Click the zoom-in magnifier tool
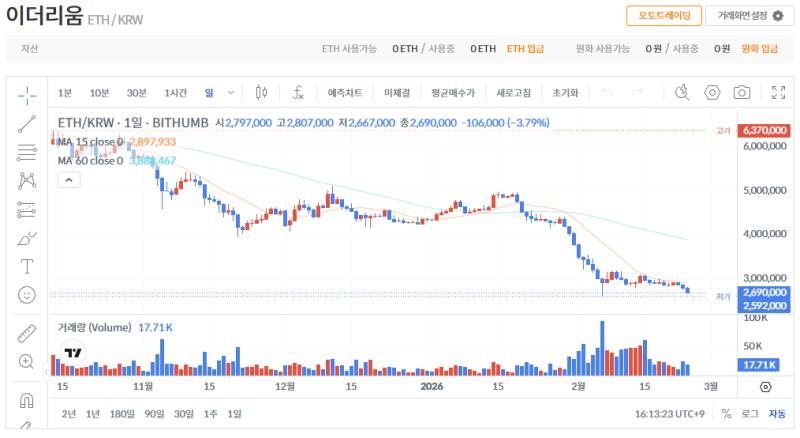Image resolution: width=800 pixels, height=438 pixels. click(27, 362)
